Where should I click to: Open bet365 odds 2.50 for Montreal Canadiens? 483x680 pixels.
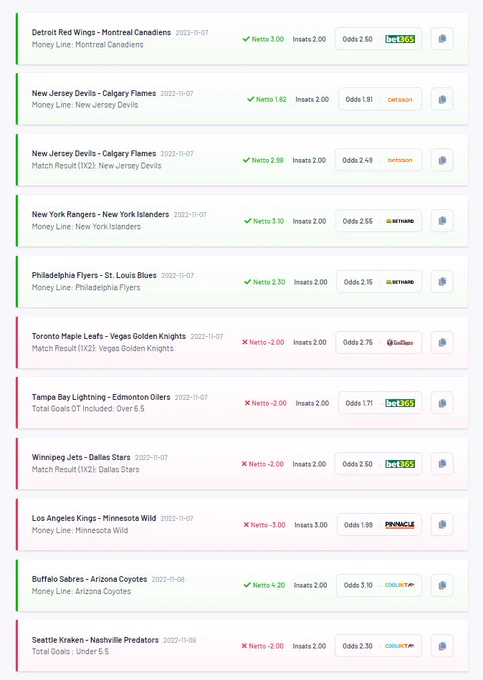click(x=379, y=39)
